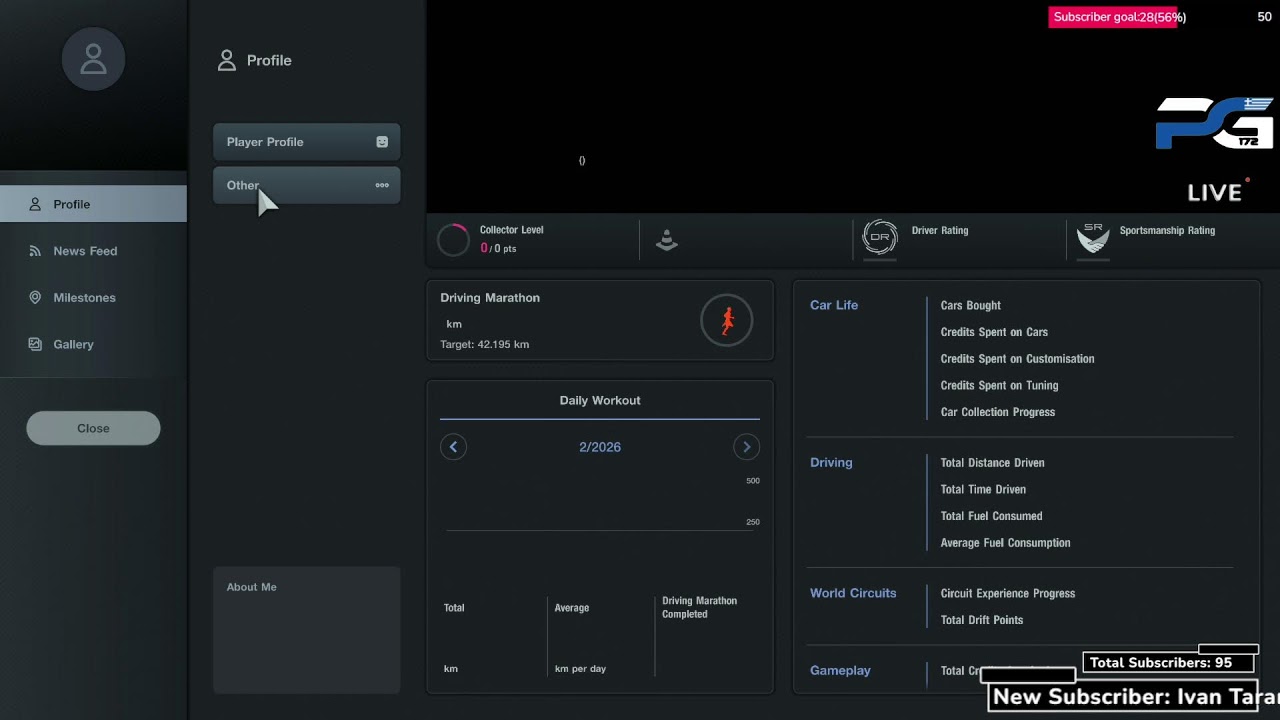Click the Credits Spent on Customisation stat
This screenshot has width=1280, height=720.
tap(1017, 359)
